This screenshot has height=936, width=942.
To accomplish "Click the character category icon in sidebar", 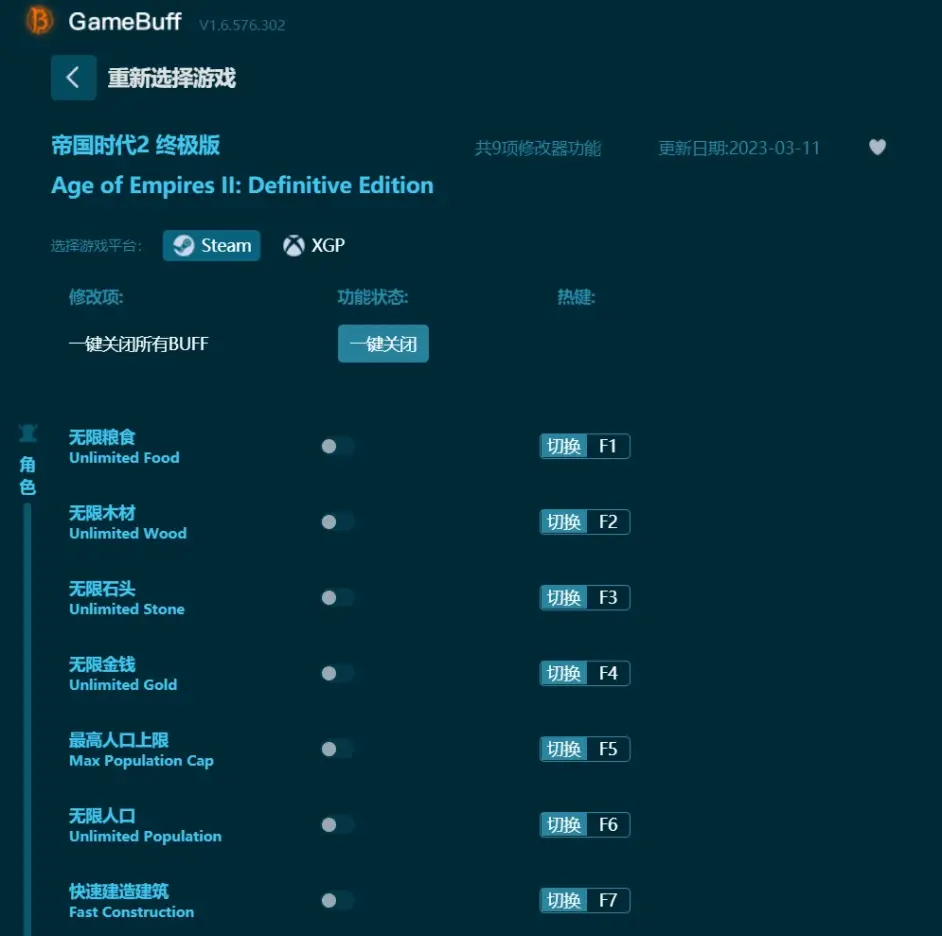I will point(28,433).
